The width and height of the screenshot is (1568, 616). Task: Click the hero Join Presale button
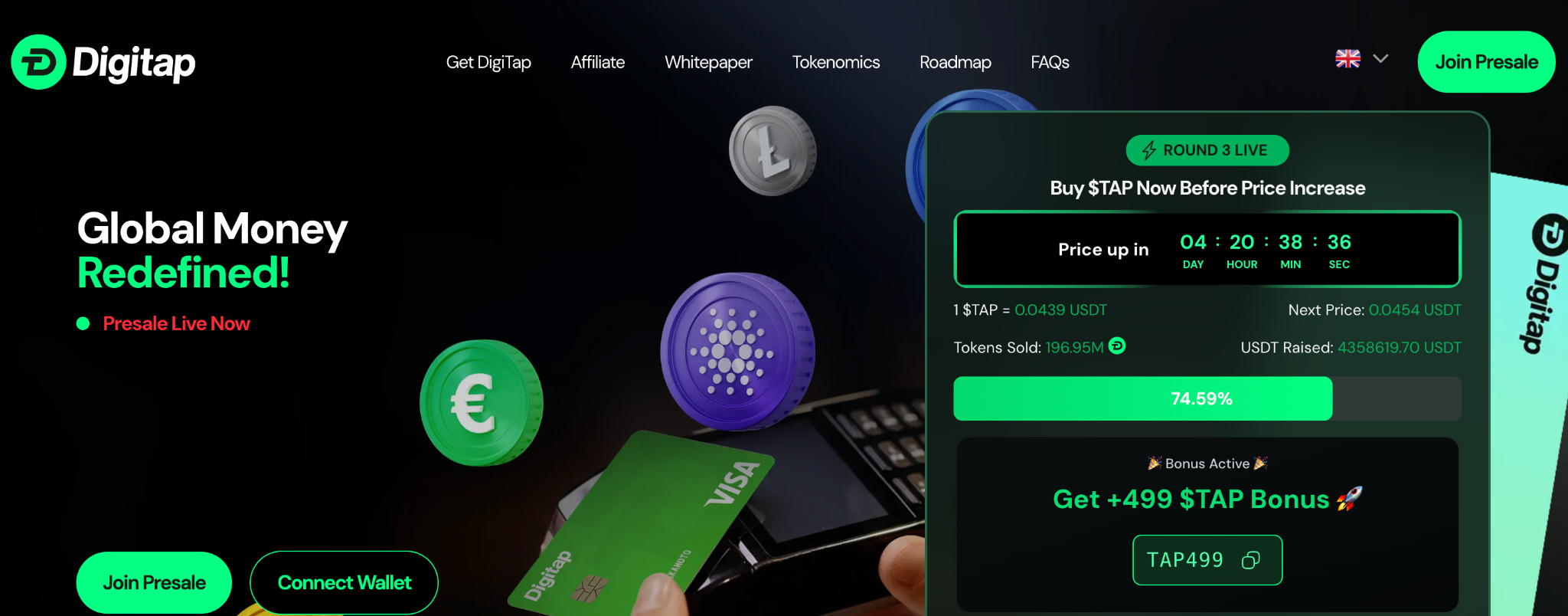[154, 582]
